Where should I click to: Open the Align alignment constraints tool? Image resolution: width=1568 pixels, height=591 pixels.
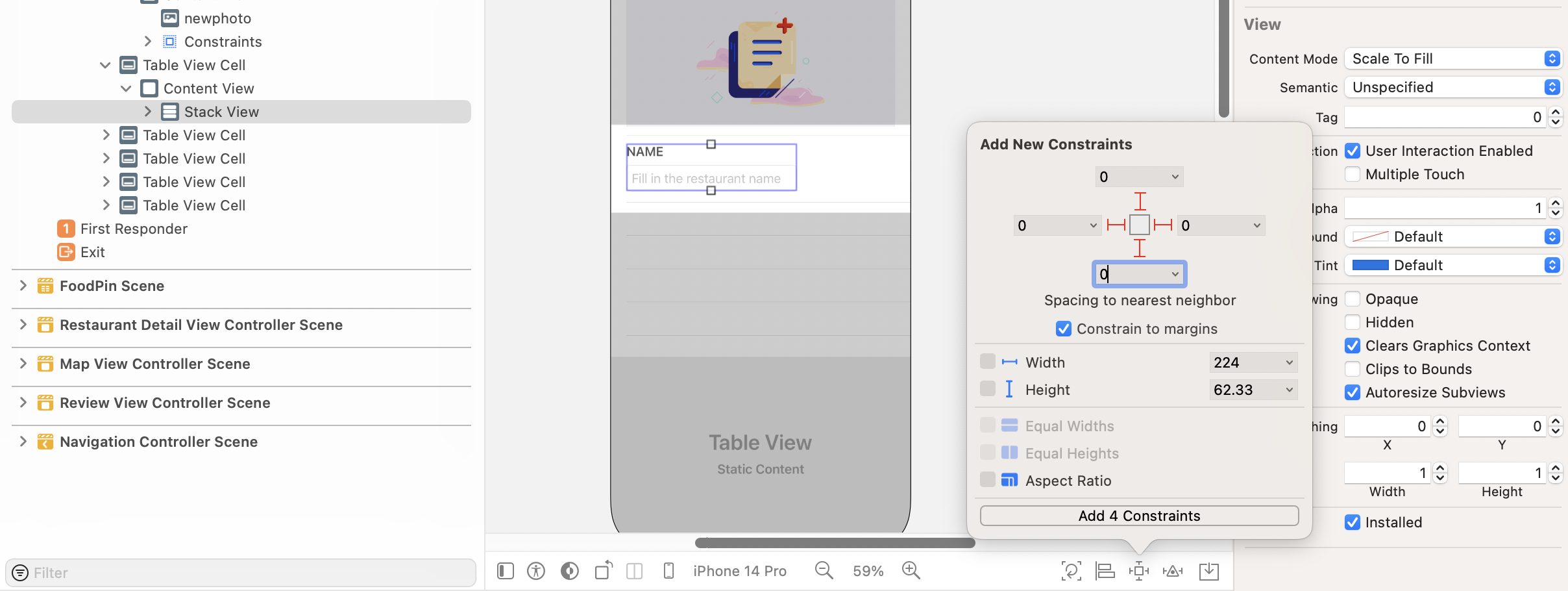coord(1104,570)
